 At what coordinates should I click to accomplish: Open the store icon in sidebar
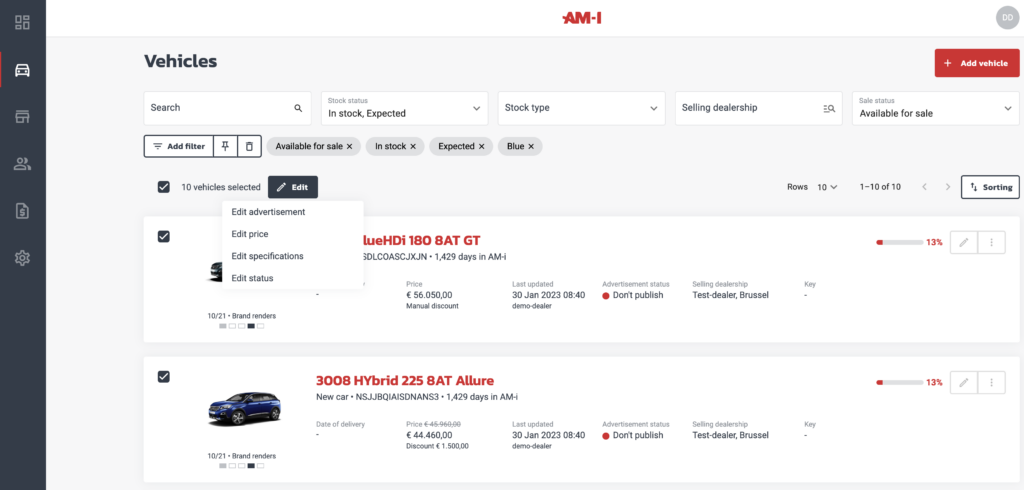click(x=22, y=117)
